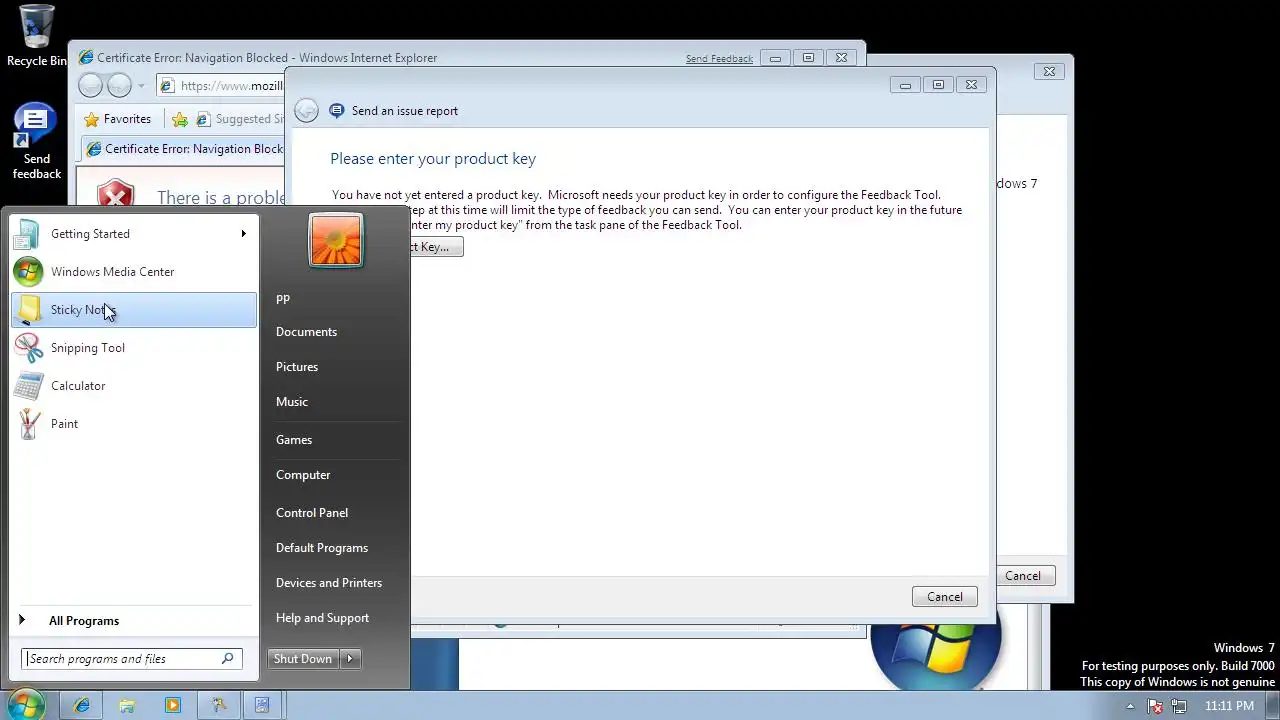Open the Send feedback desktop shortcut
Screen dimensions: 1280x720
point(36,142)
